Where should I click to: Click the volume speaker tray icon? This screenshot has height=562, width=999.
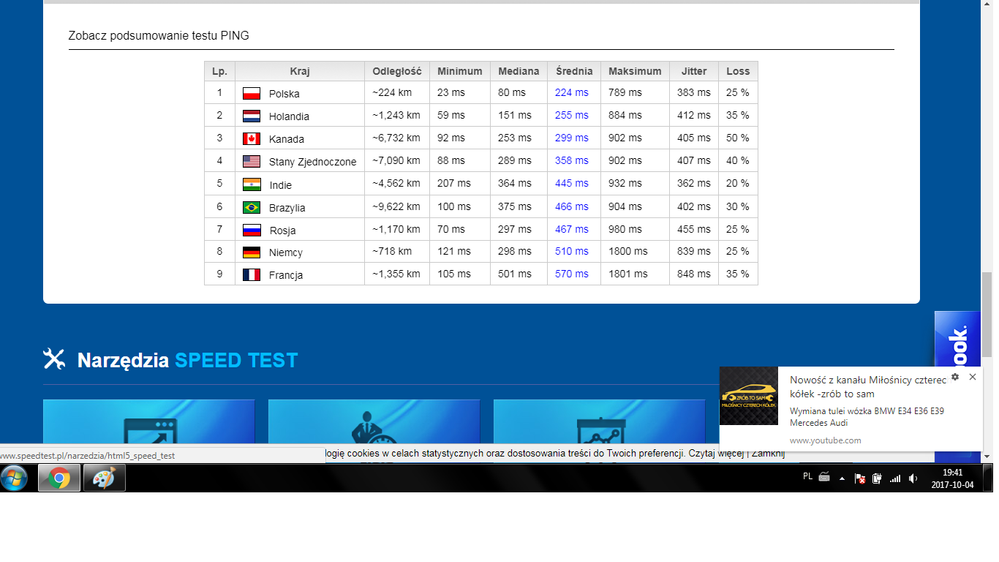[x=913, y=478]
